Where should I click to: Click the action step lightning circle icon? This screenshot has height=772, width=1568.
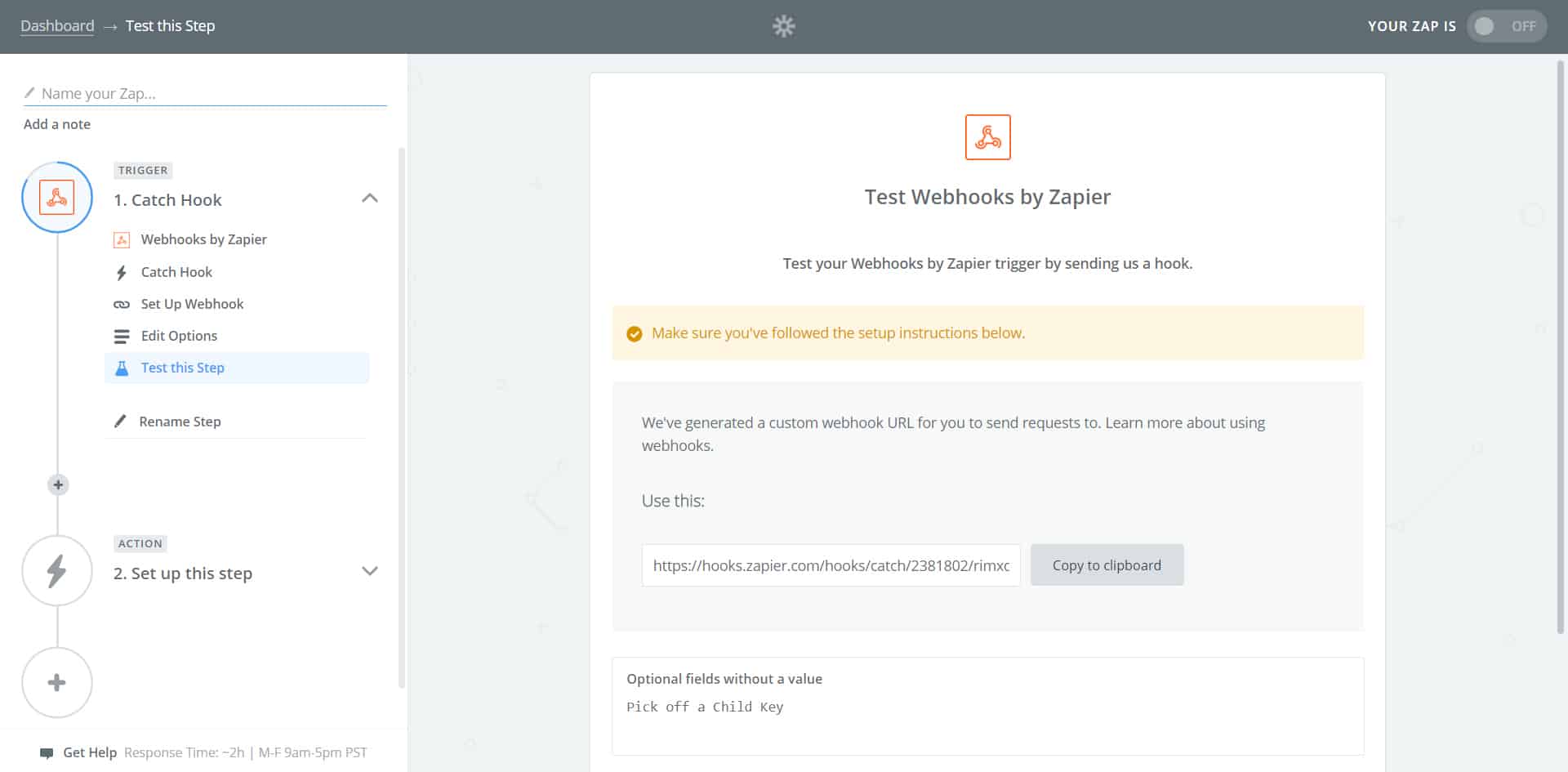tap(57, 571)
